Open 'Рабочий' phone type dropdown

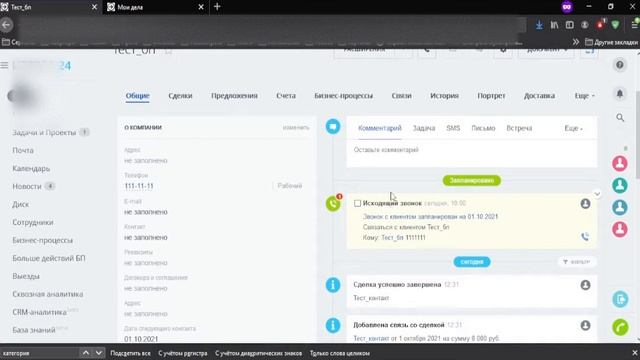pos(289,186)
